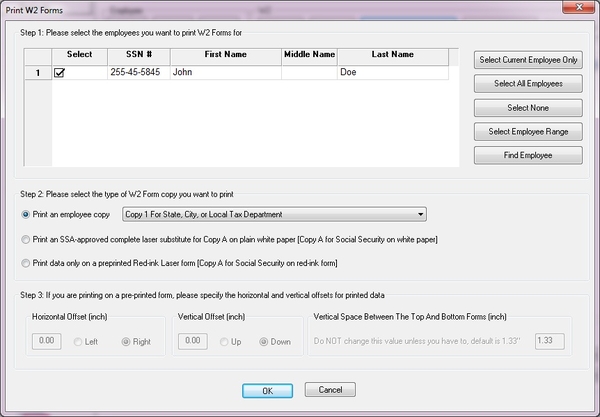The width and height of the screenshot is (600, 417).
Task: Confirm with the OK button
Action: coord(267,390)
